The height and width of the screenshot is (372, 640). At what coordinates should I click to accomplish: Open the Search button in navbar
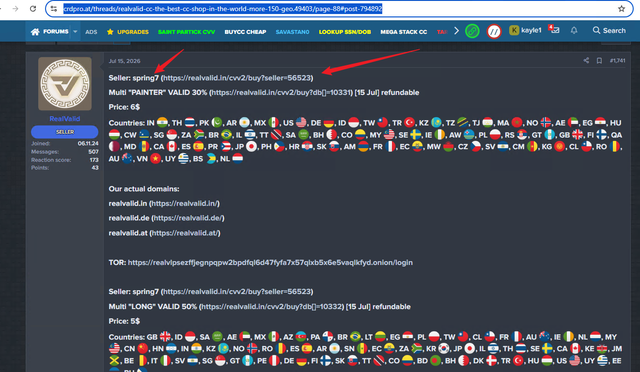click(609, 31)
